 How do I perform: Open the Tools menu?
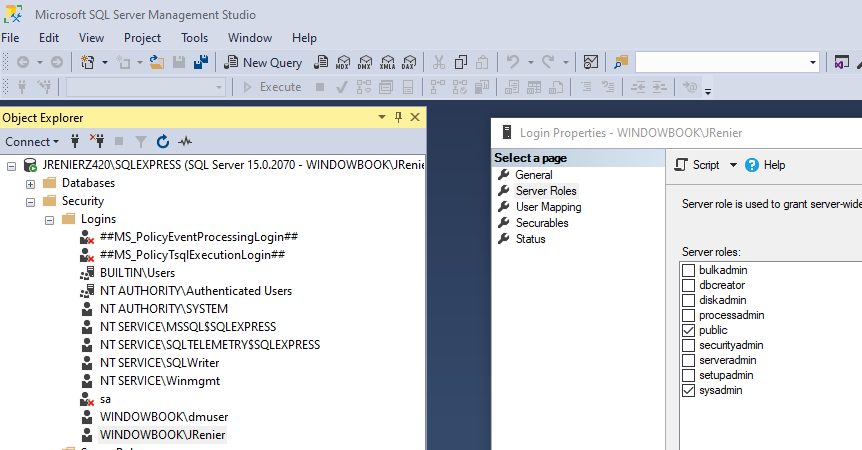195,38
